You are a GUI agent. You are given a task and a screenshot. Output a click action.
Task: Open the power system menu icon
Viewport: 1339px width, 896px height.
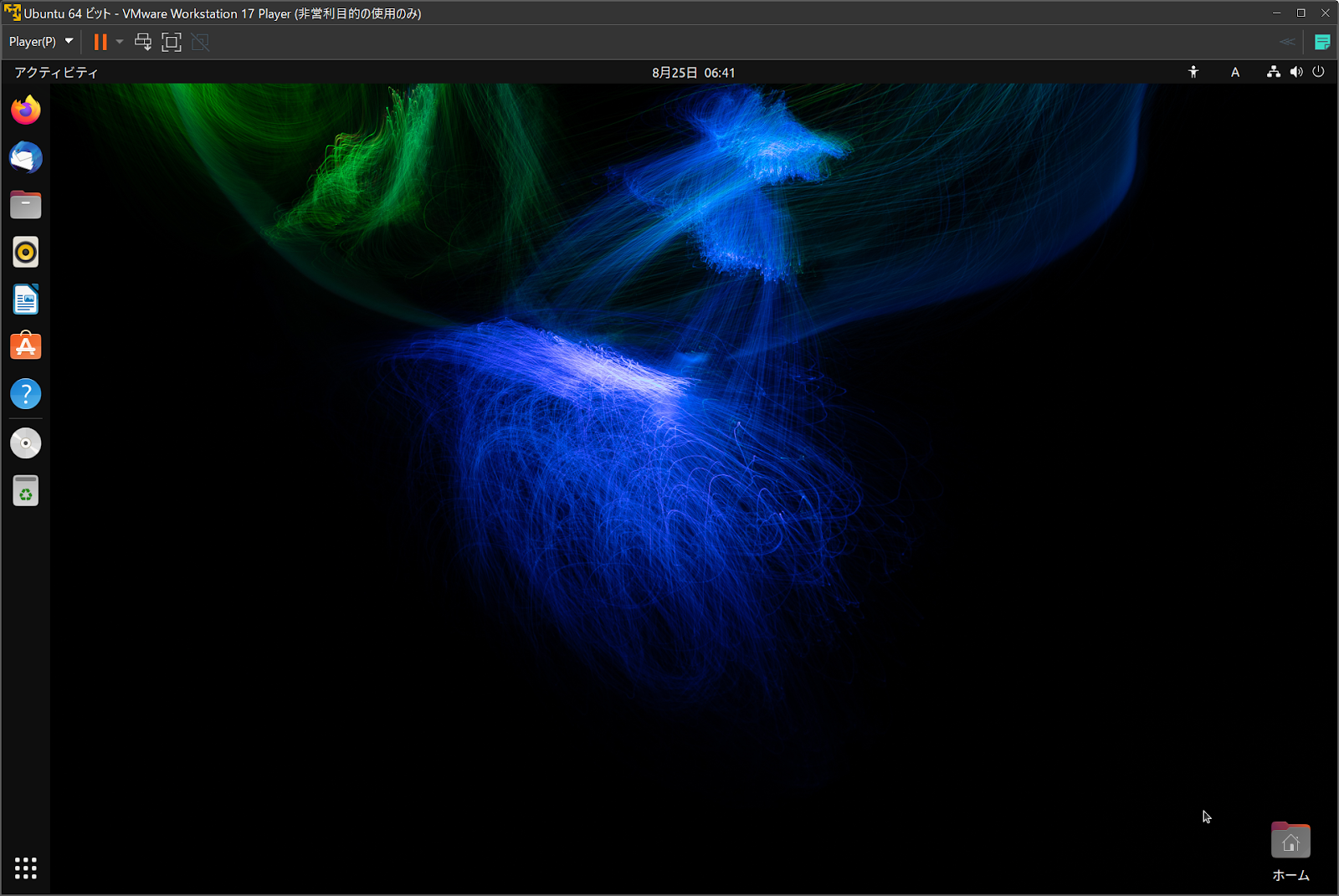pos(1318,72)
